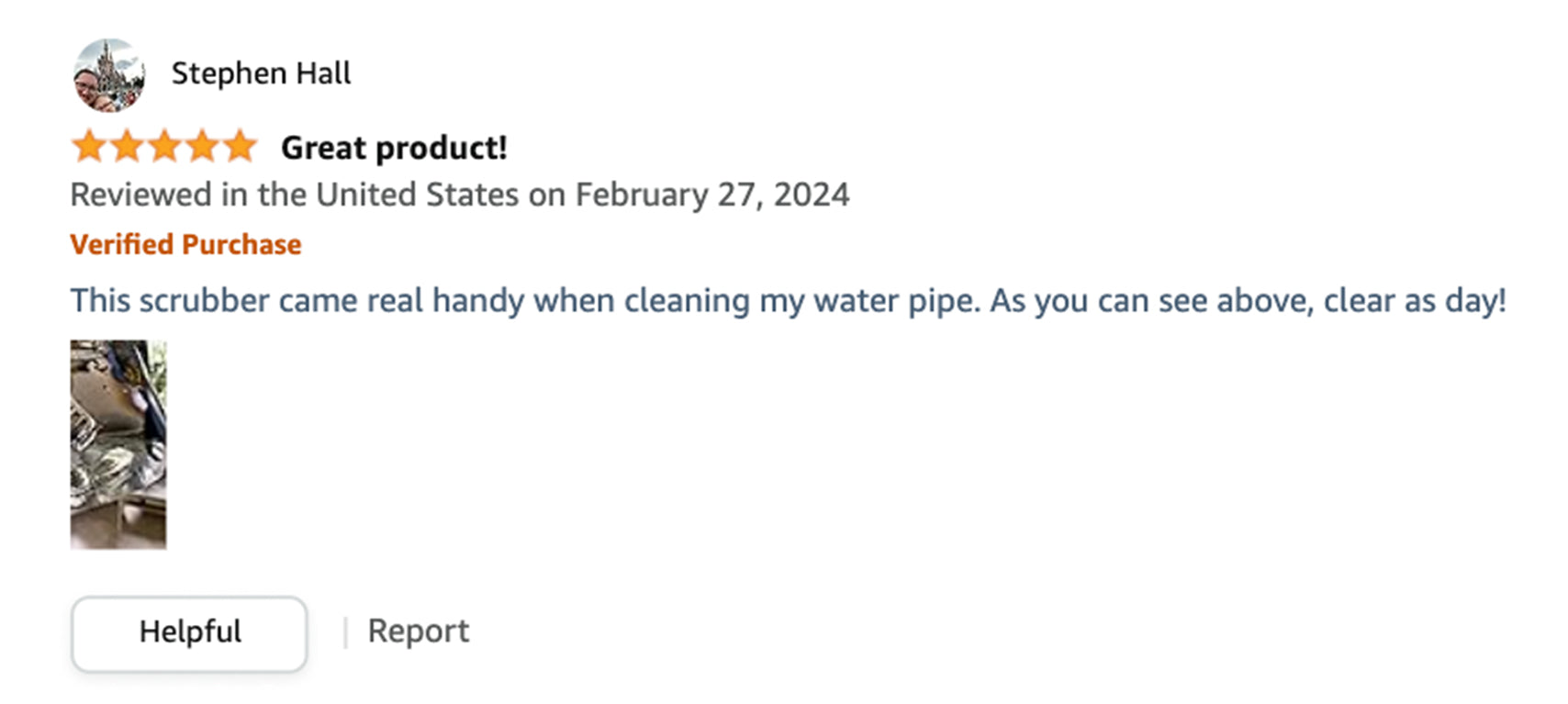Image resolution: width=1568 pixels, height=704 pixels.
Task: Click the second orange rating star
Action: coord(127,147)
